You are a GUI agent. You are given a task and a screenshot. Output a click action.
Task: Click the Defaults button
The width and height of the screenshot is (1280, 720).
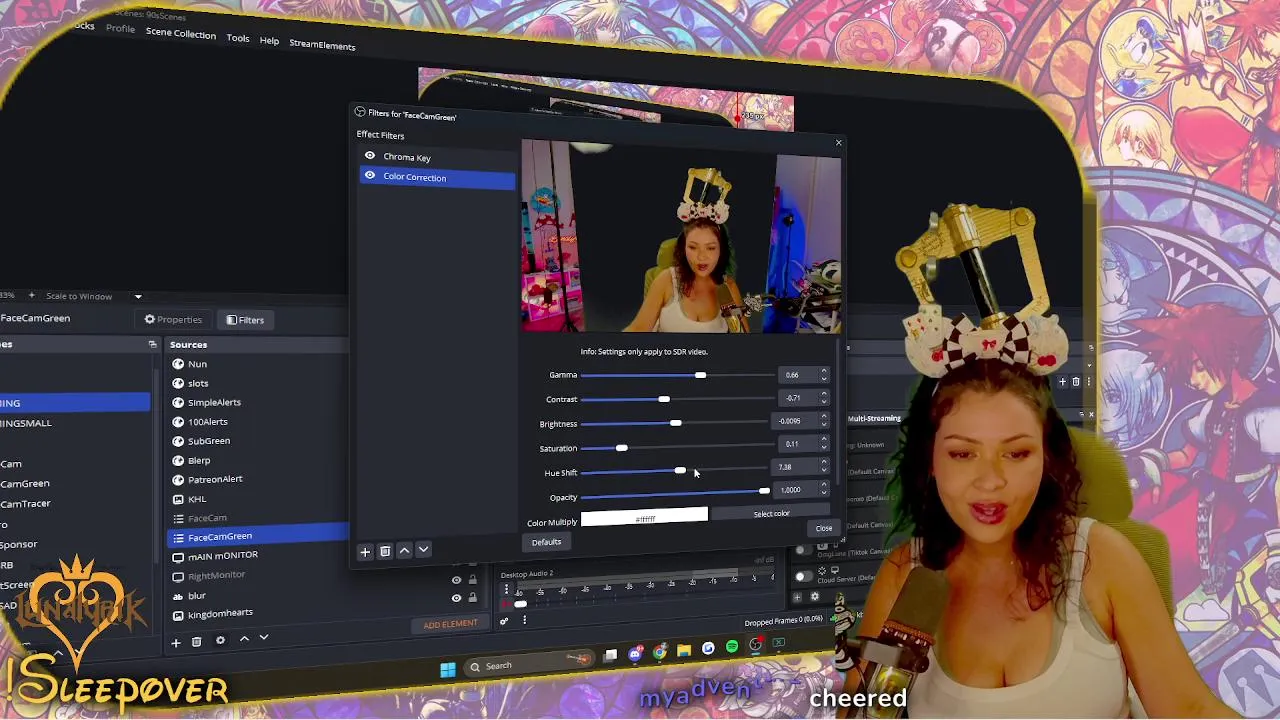(x=546, y=542)
